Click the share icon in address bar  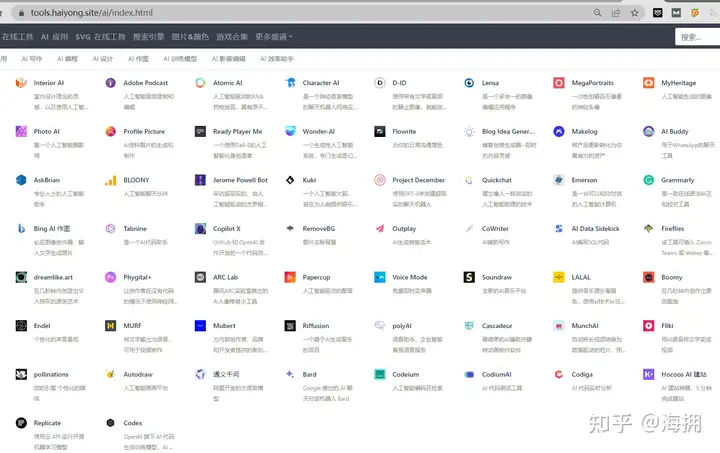pyautogui.click(x=616, y=13)
